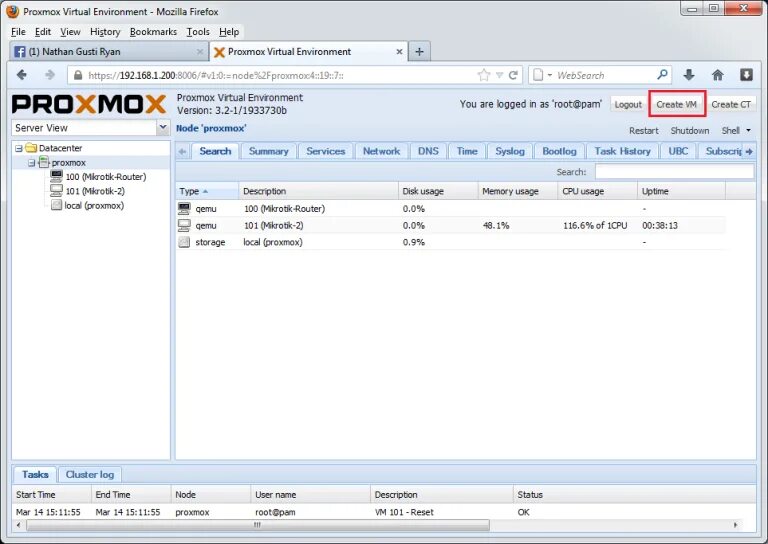Sort by the Type column header
This screenshot has width=768, height=544.
207,191
